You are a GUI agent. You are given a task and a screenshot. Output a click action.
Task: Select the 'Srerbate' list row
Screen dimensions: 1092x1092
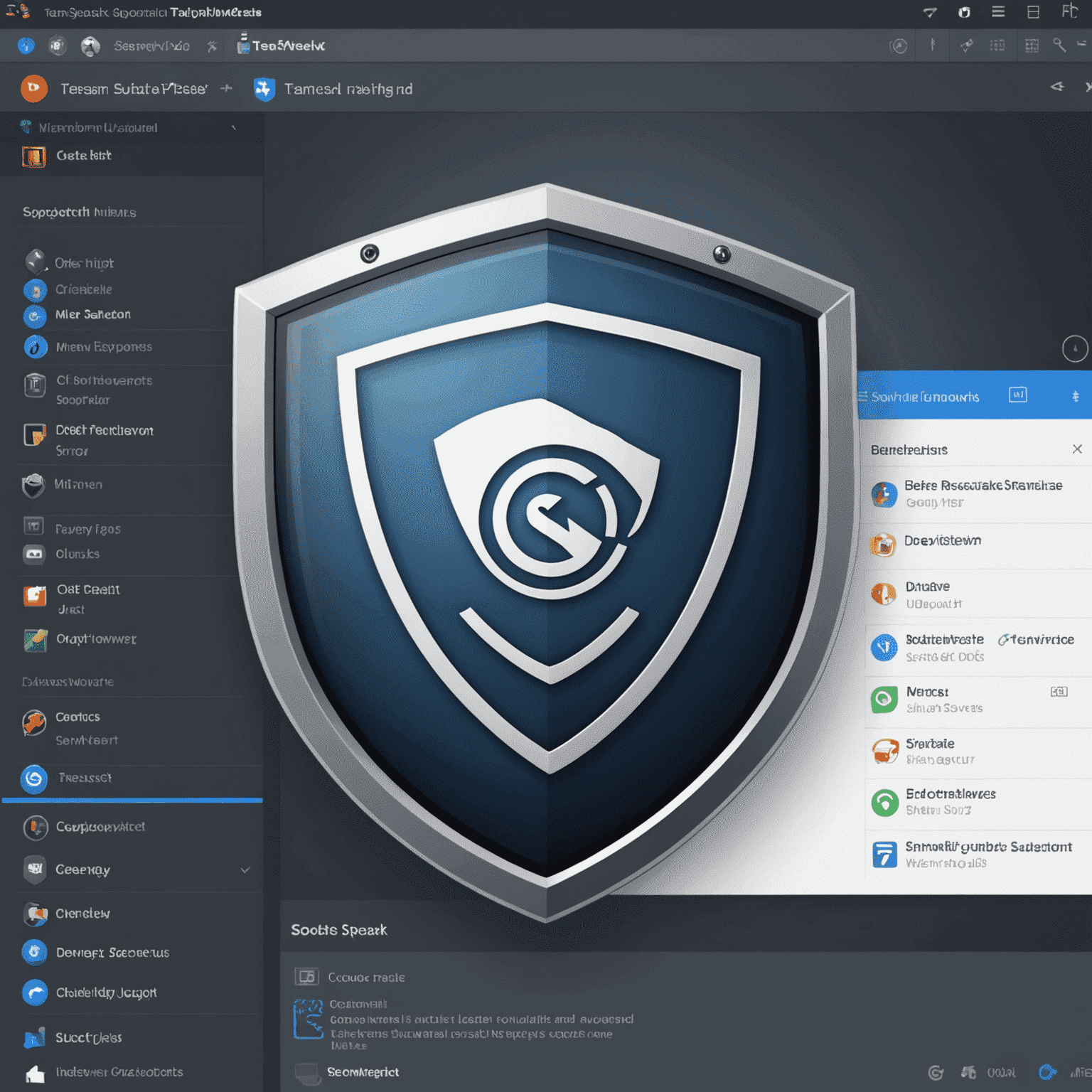(978, 752)
